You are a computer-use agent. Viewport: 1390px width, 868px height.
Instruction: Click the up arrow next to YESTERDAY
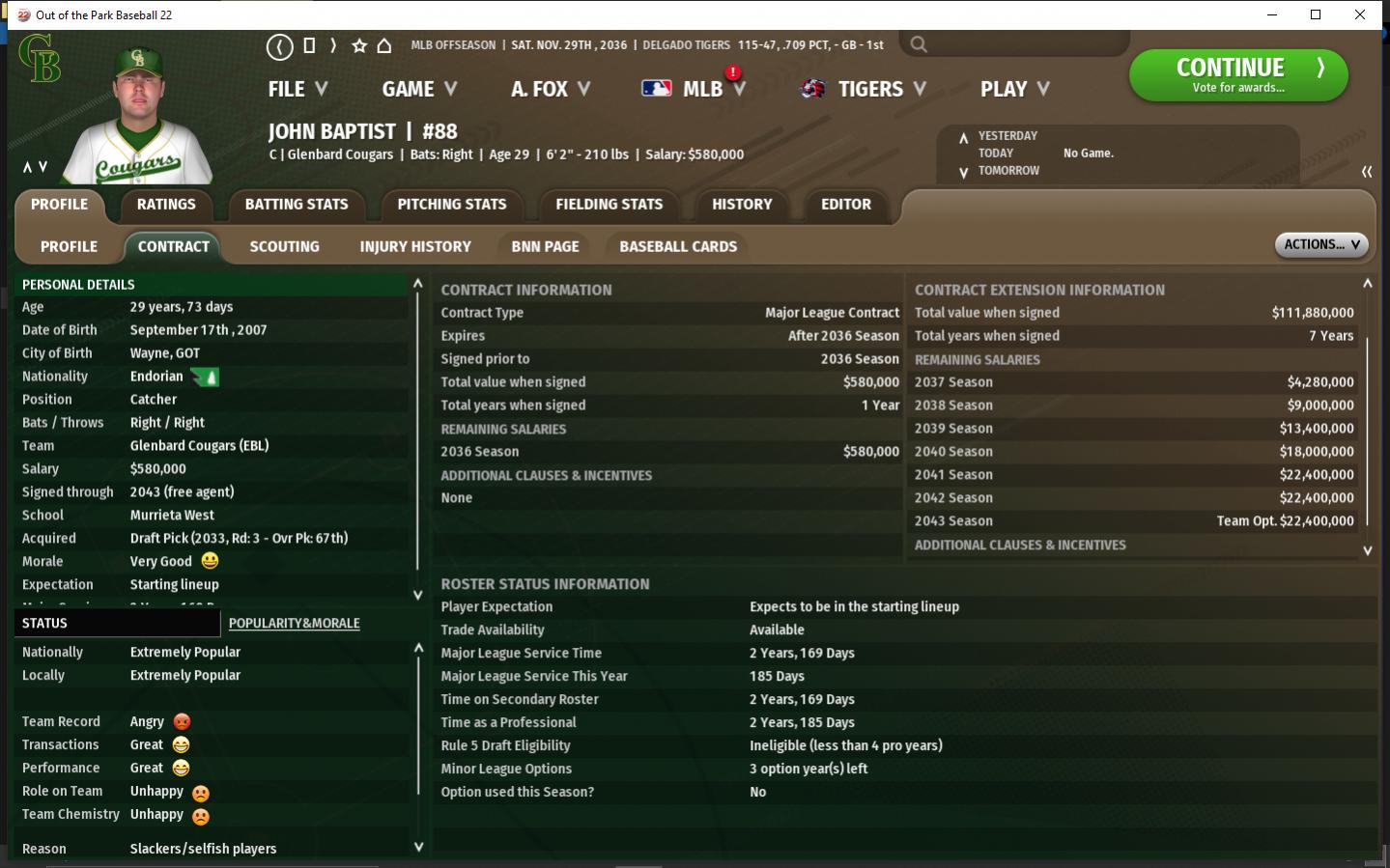pyautogui.click(x=963, y=138)
